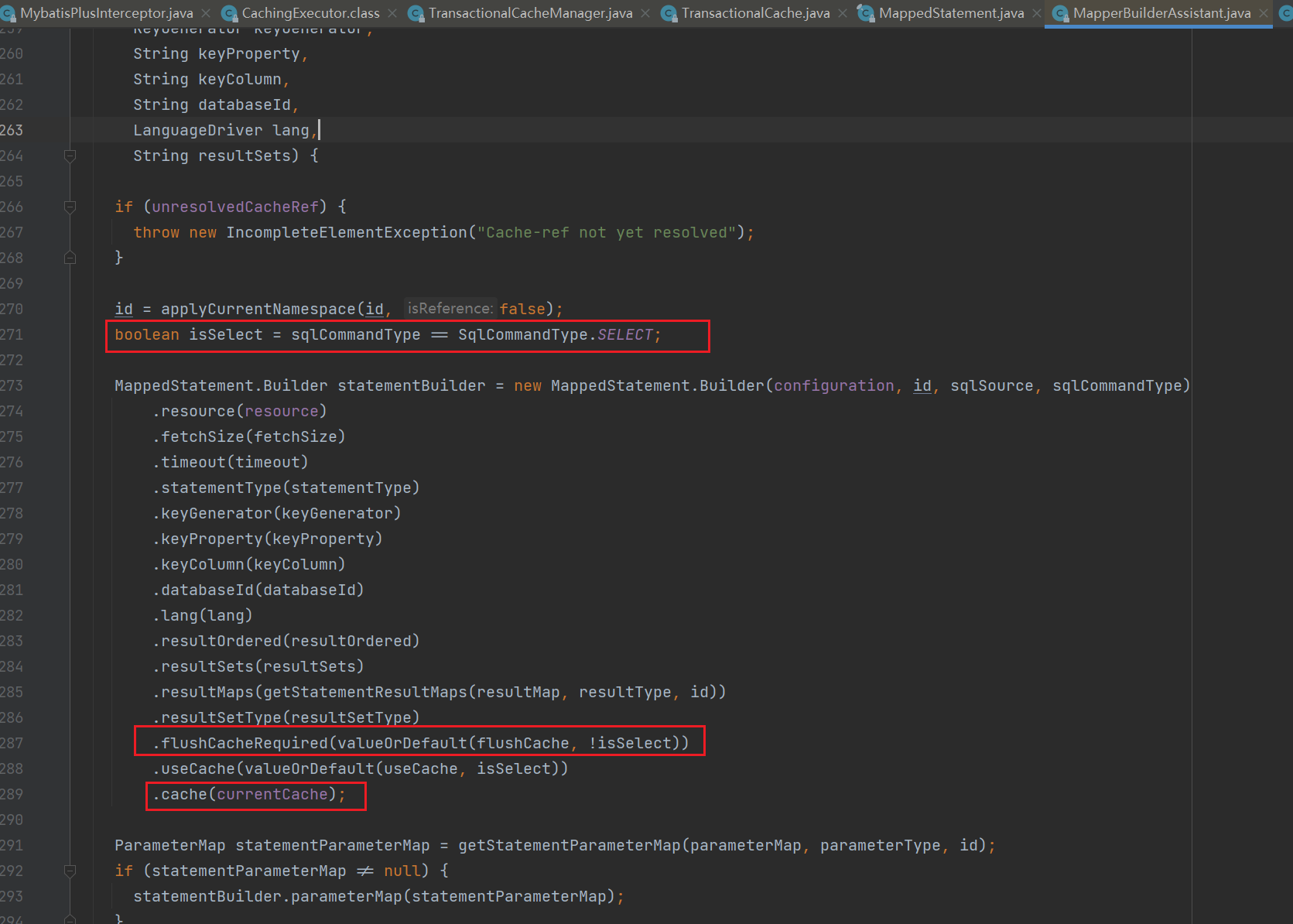Click the isReference parameter hint

(450, 309)
